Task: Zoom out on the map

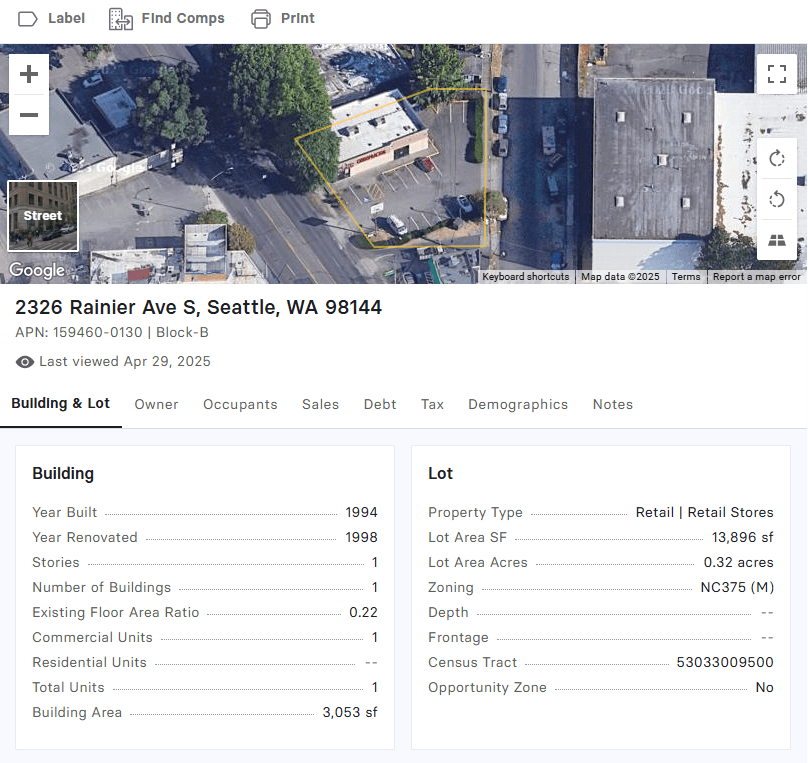Action: [29, 115]
